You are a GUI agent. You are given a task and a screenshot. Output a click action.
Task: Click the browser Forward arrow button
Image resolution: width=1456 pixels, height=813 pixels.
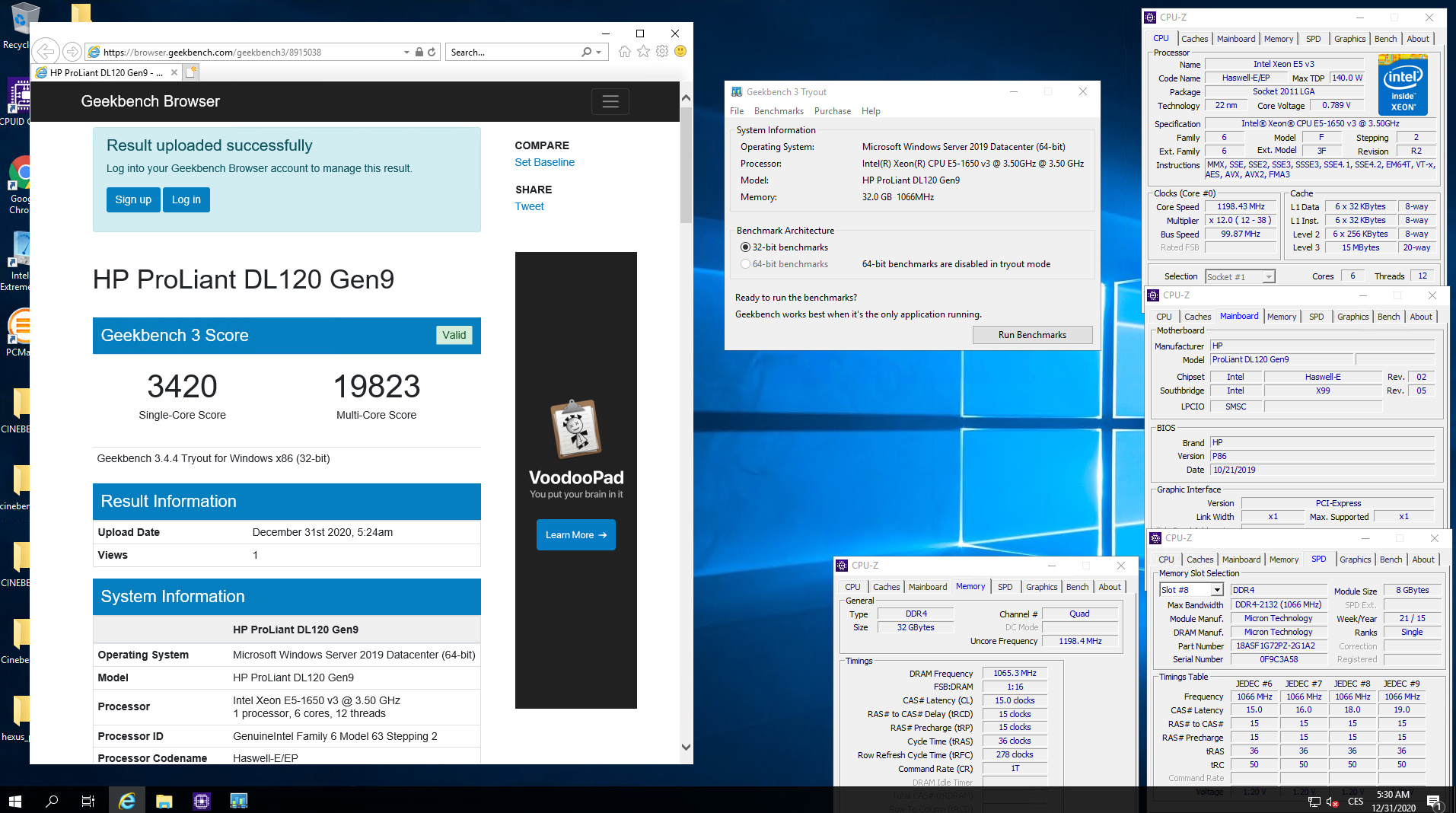click(x=72, y=52)
